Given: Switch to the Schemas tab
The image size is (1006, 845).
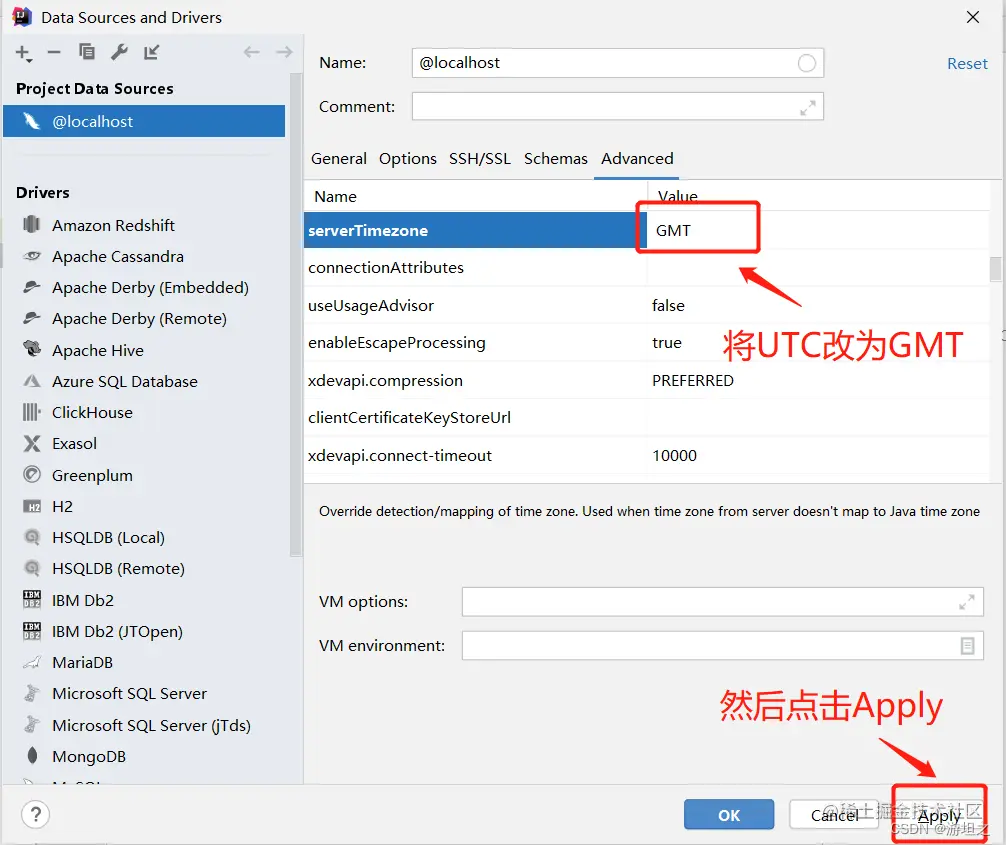Looking at the screenshot, I should point(556,158).
